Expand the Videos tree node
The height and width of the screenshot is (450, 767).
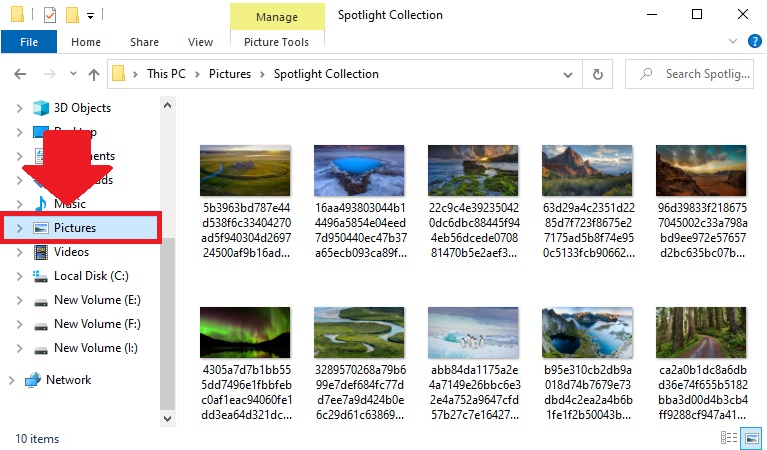[20, 252]
